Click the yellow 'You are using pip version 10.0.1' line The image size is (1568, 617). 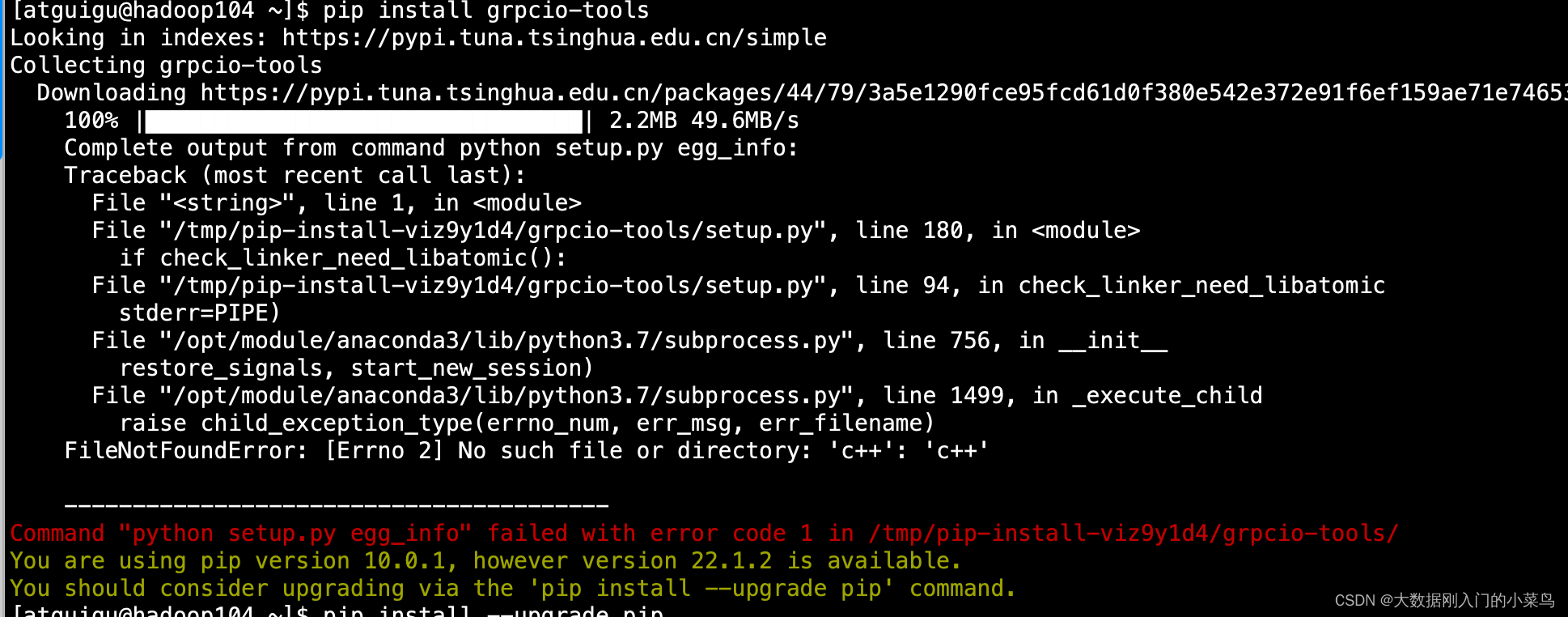coord(485,561)
